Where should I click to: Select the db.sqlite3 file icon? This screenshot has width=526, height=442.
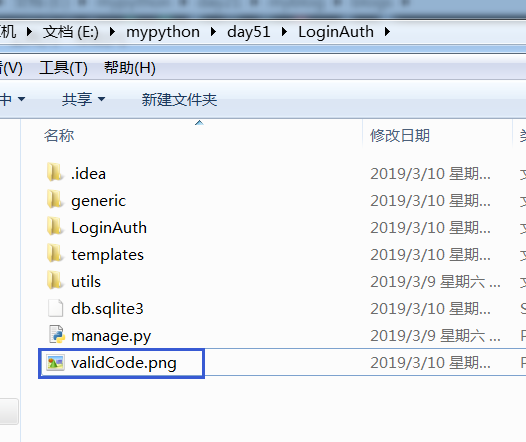pyautogui.click(x=55, y=308)
